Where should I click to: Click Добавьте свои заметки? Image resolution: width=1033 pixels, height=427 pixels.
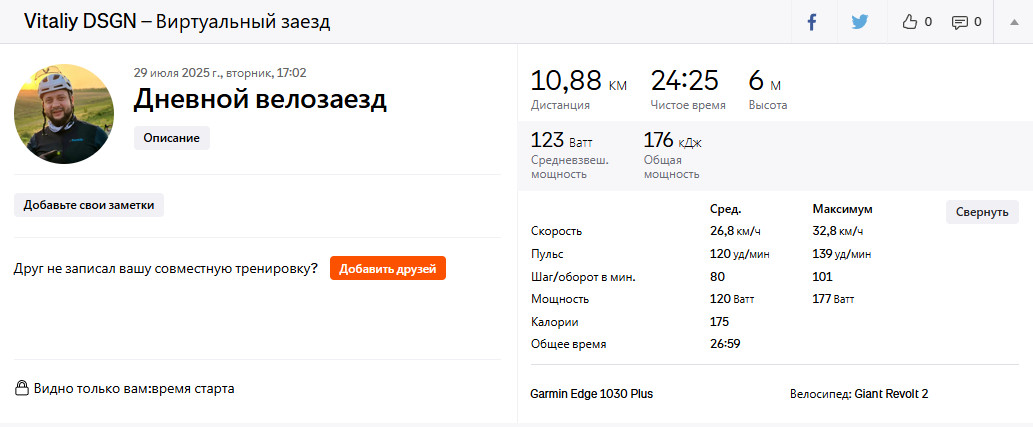pos(89,205)
